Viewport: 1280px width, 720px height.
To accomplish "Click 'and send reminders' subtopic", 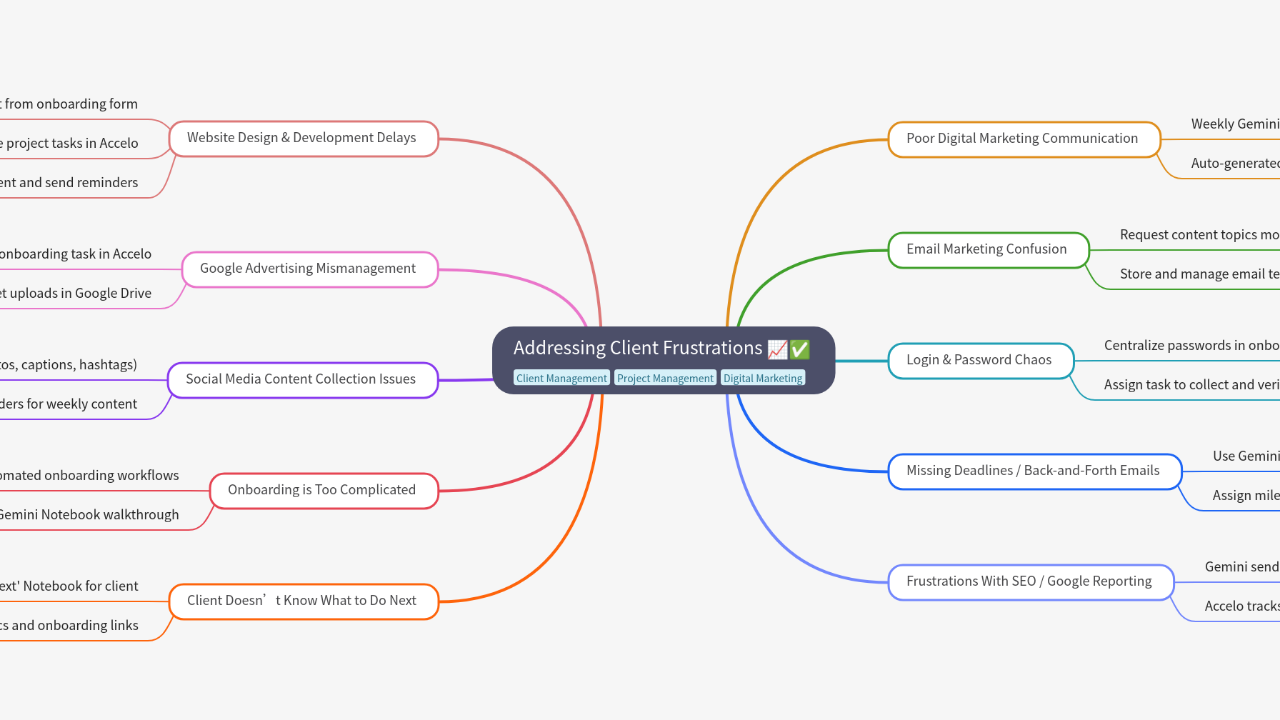I will [x=69, y=182].
